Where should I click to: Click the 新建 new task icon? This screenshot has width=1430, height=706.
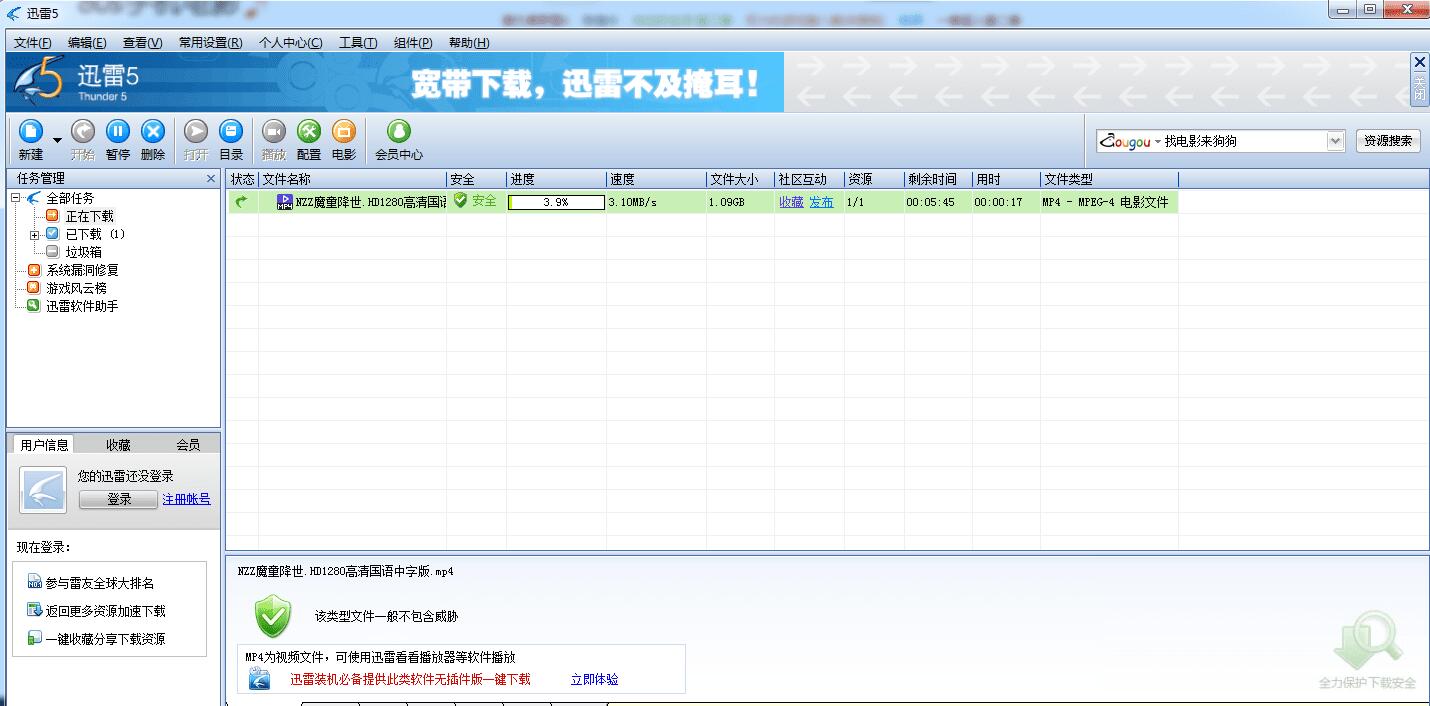(31, 131)
